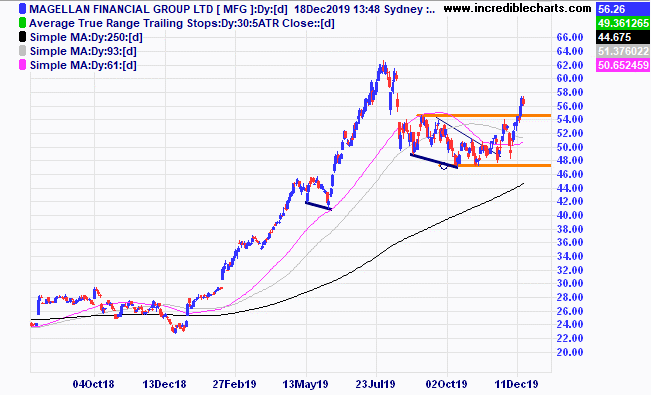This screenshot has width=651, height=395.
Task: Click the 49.361265 ATR stop value box
Action: coord(623,23)
